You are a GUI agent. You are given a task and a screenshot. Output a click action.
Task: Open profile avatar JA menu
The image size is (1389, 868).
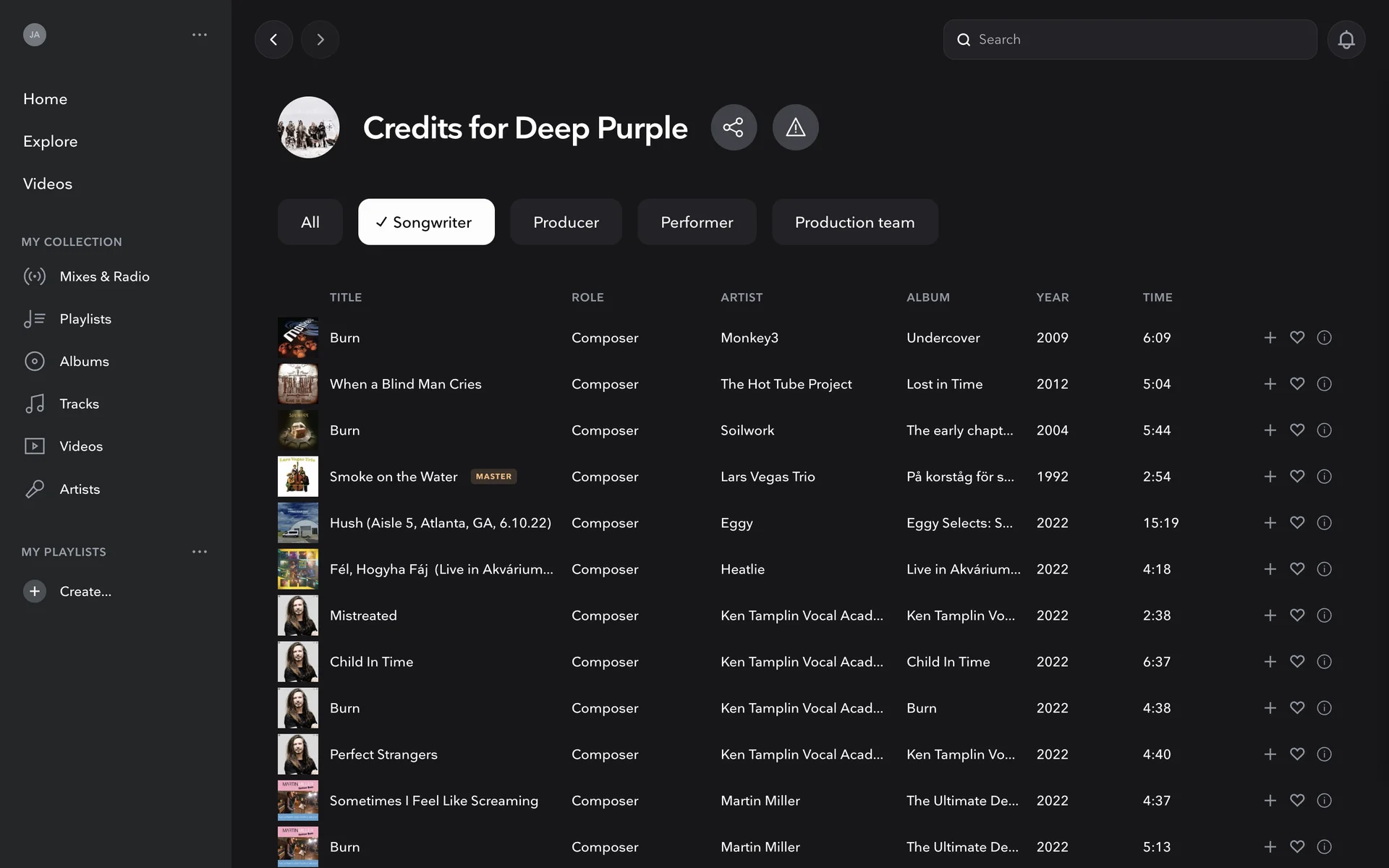click(35, 35)
